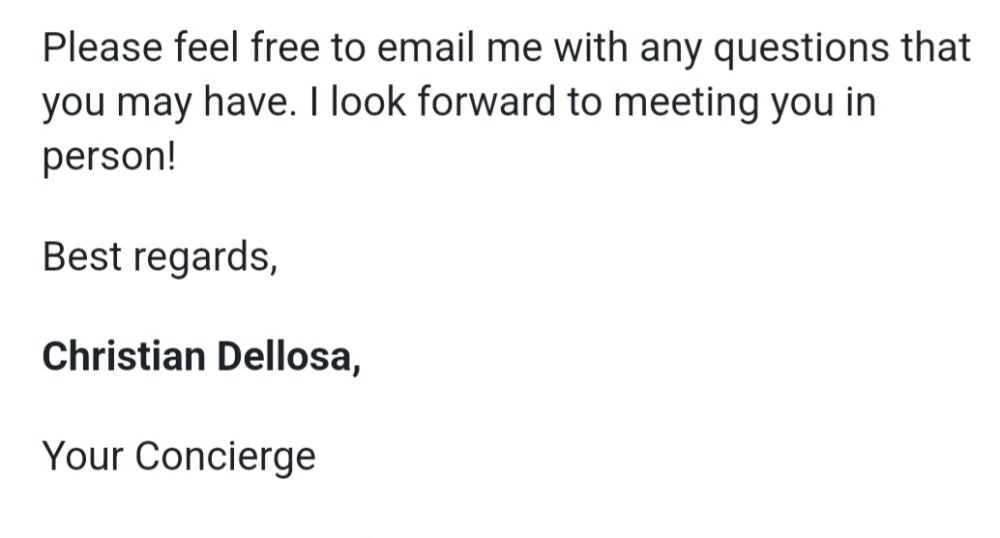Click the word 'look' in second line
This screenshot has height=538, width=1000.
(368, 102)
